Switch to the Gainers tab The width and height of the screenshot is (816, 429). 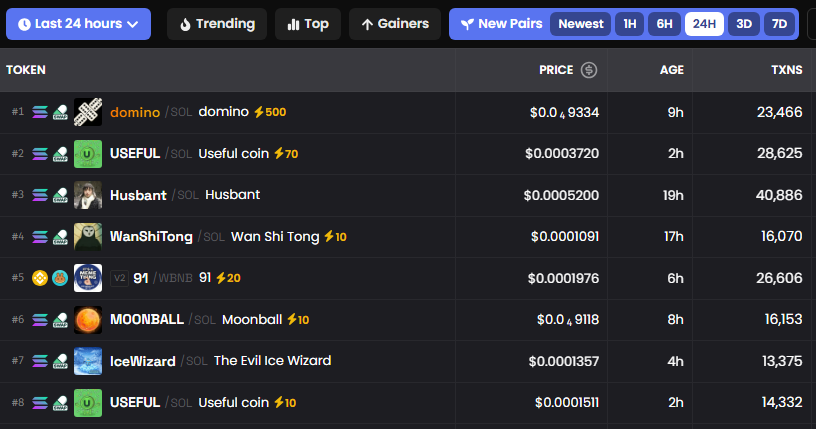394,24
